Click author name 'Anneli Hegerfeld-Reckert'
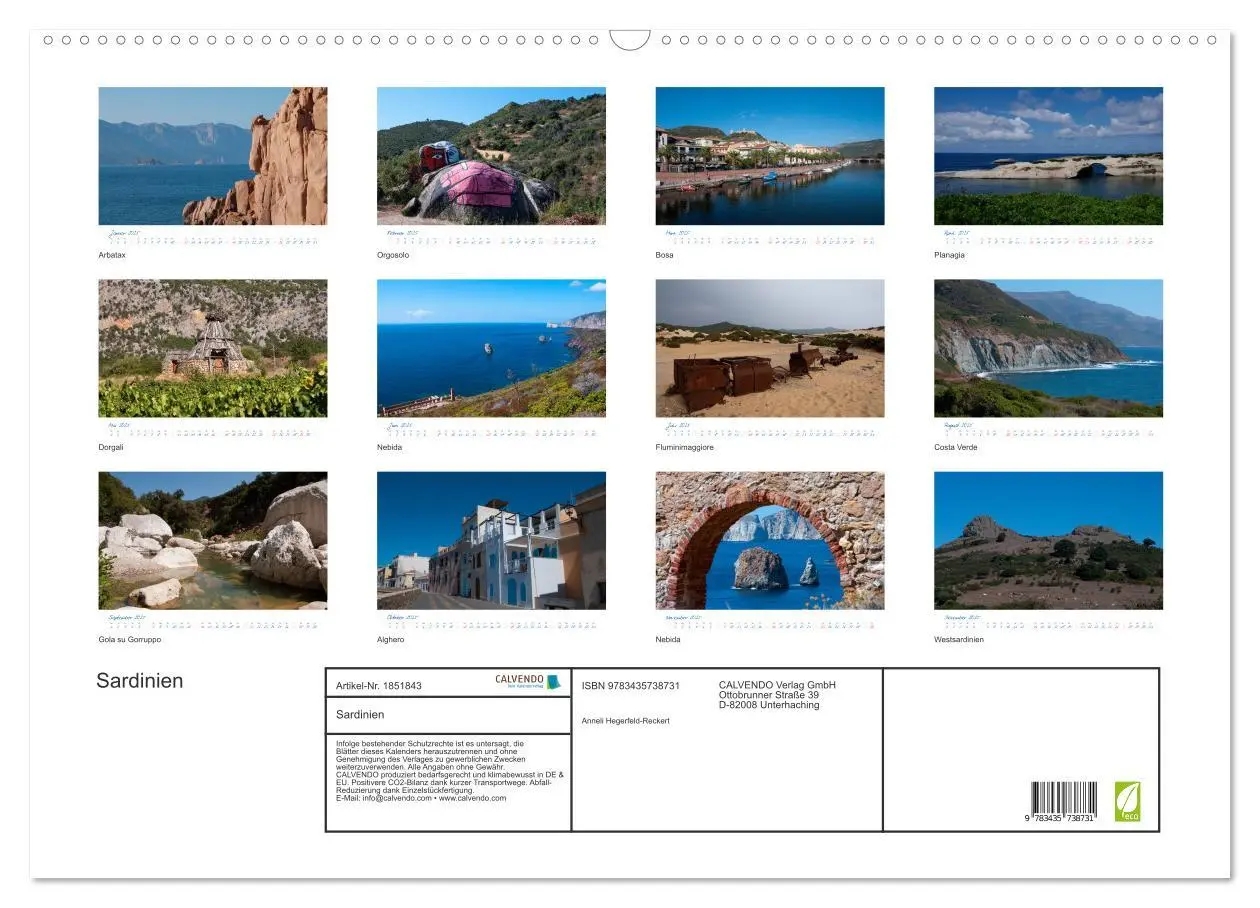 [626, 721]
